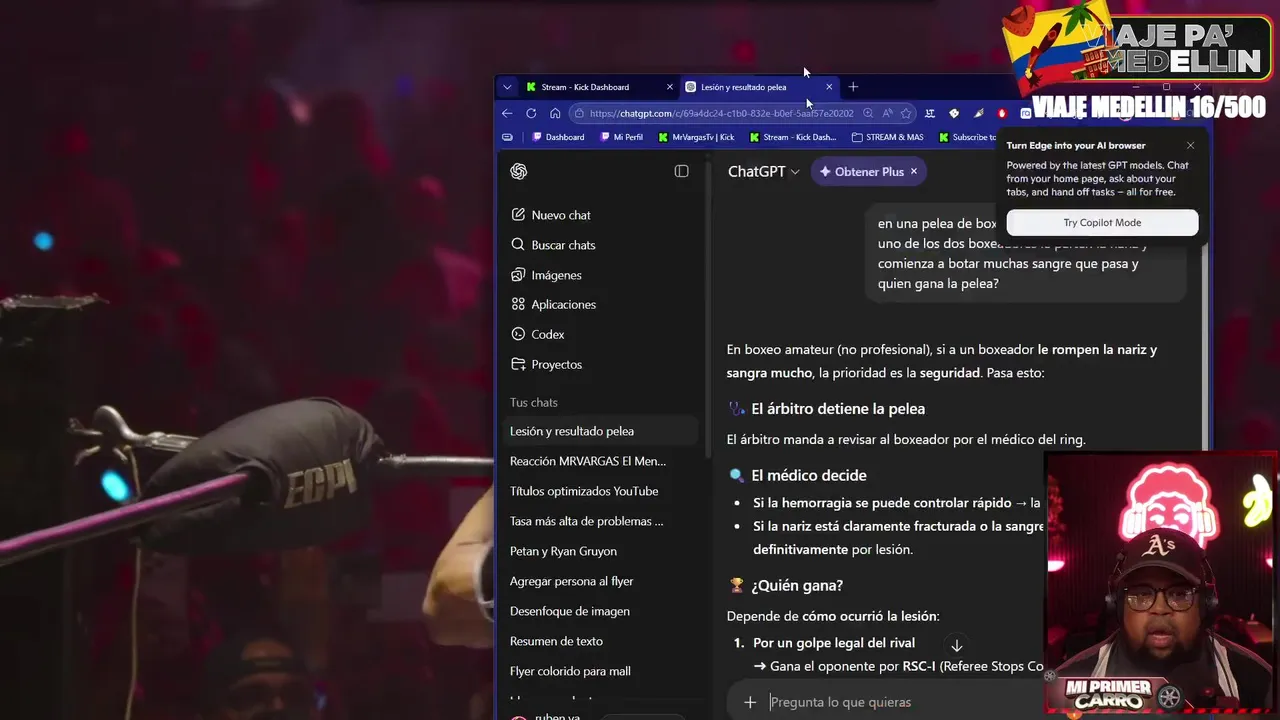Open chat Agregar persona al flyer
Viewport: 1280px width, 720px height.
pos(600,581)
